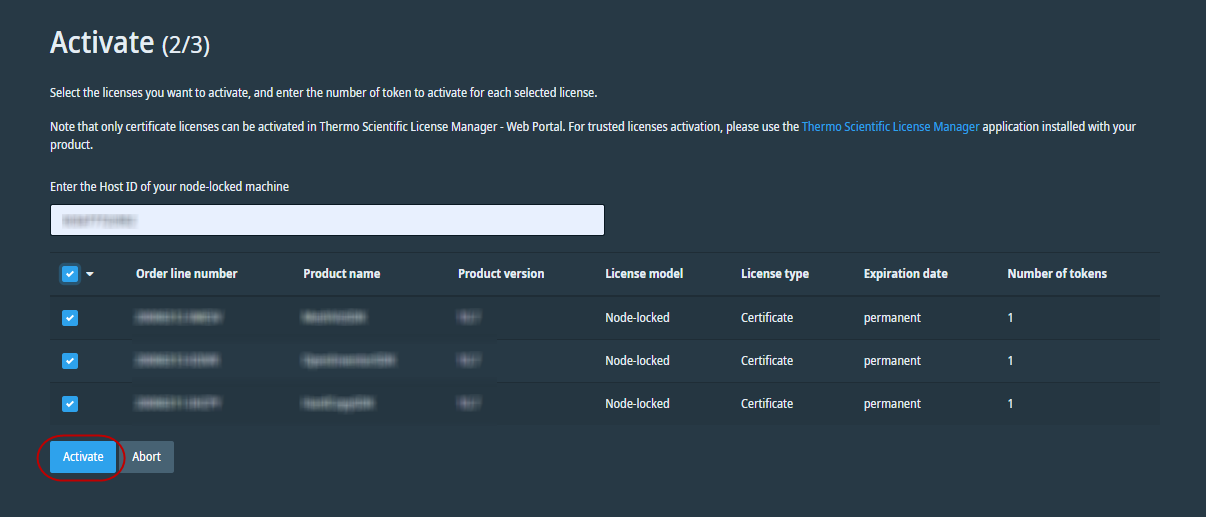The image size is (1206, 517).
Task: Sort by Order line number column
Action: pyautogui.click(x=186, y=274)
